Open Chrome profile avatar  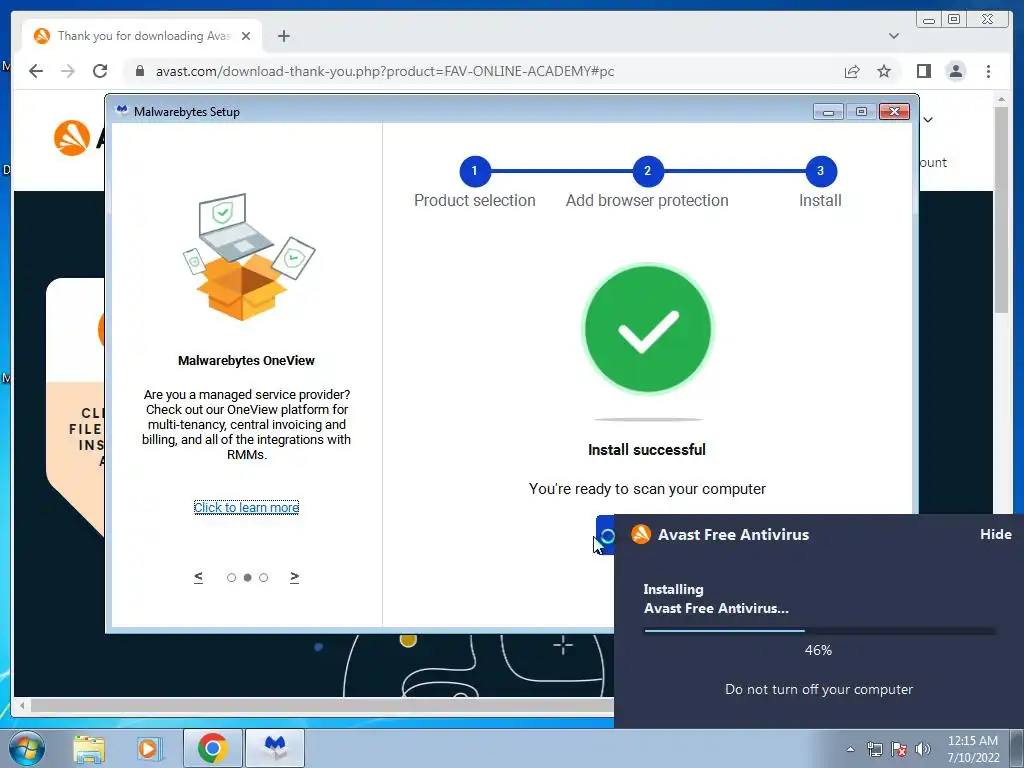pos(955,71)
